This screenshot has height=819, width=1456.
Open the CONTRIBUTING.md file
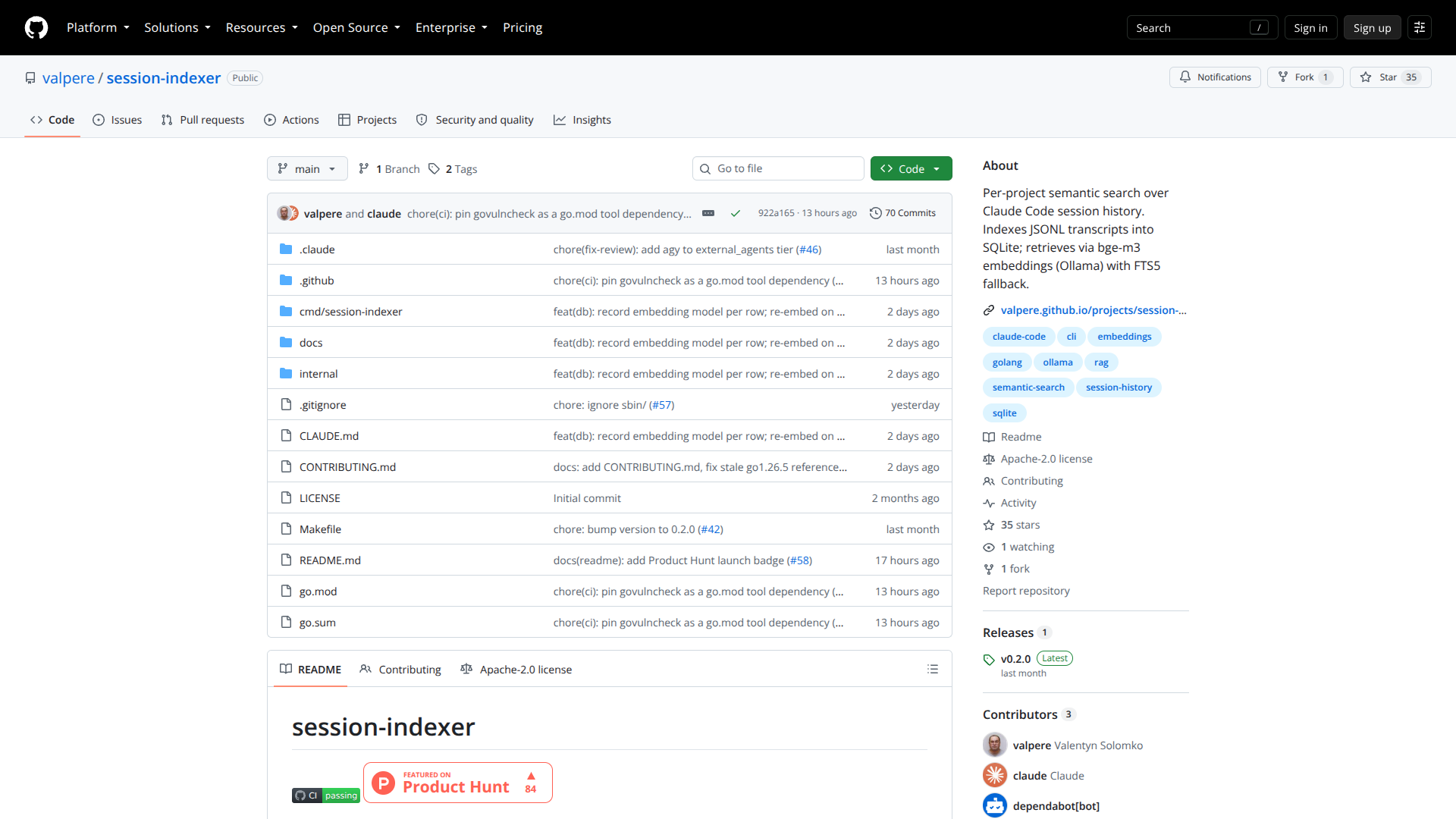[347, 467]
